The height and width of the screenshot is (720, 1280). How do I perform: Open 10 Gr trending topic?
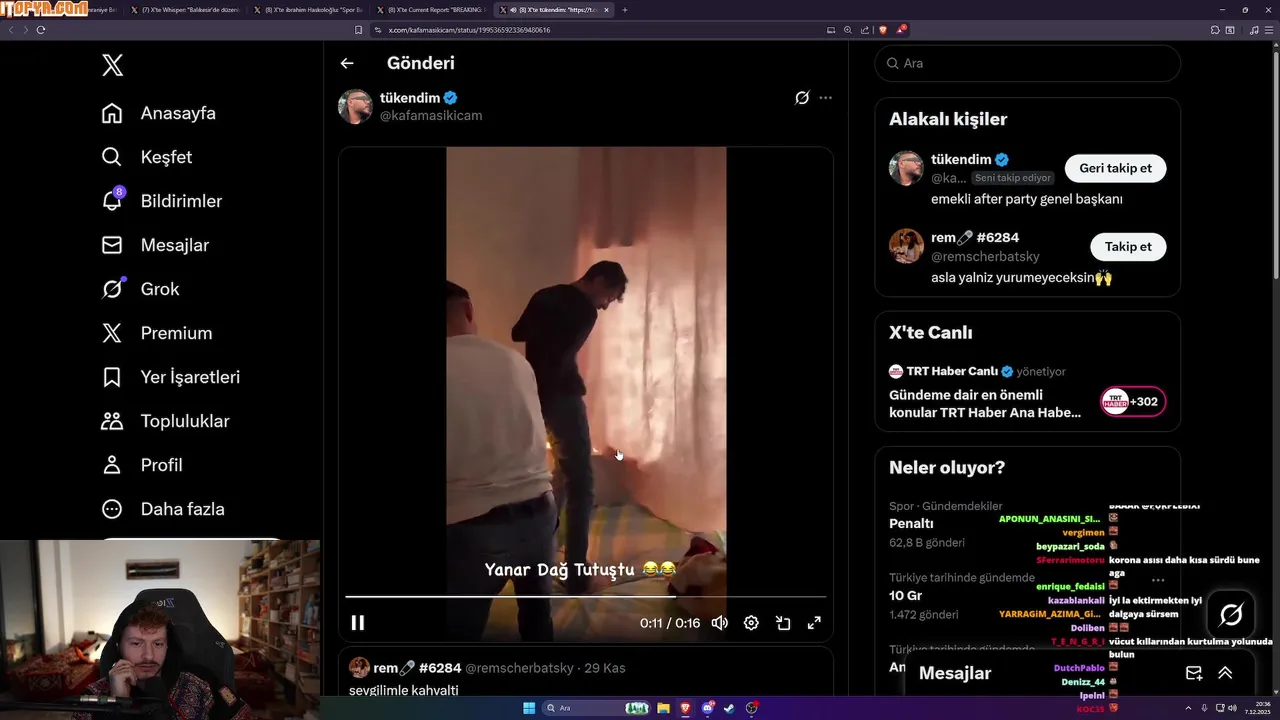pyautogui.click(x=904, y=595)
